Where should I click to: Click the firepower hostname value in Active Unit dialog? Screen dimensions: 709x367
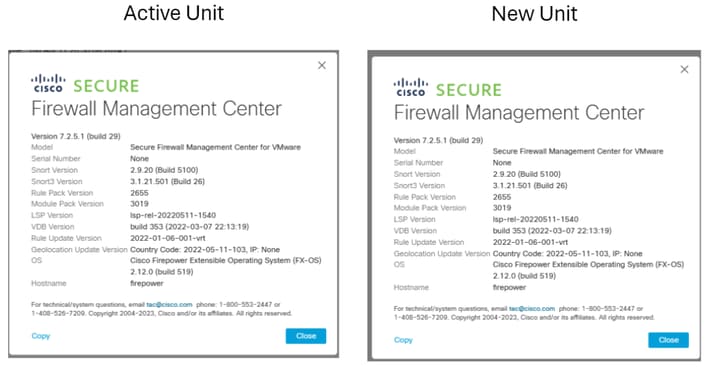[147, 283]
